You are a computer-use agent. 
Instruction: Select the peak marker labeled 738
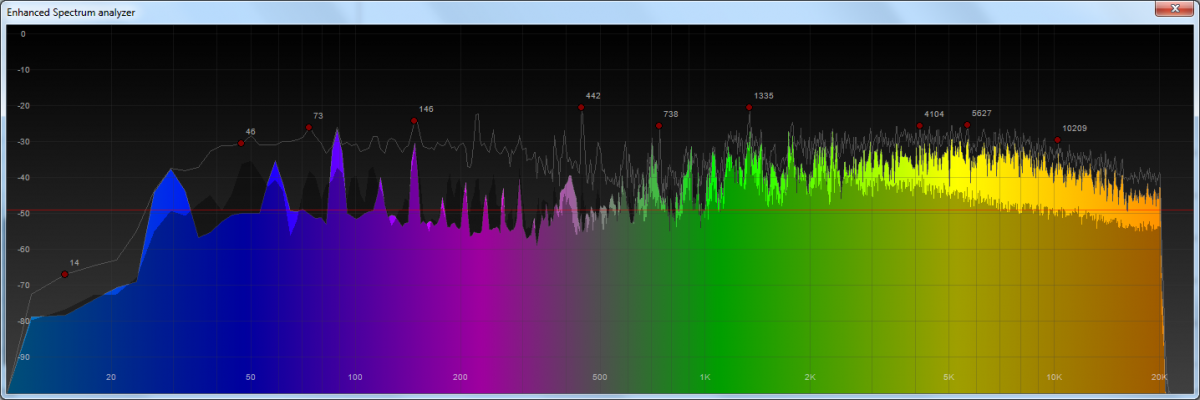coord(658,126)
